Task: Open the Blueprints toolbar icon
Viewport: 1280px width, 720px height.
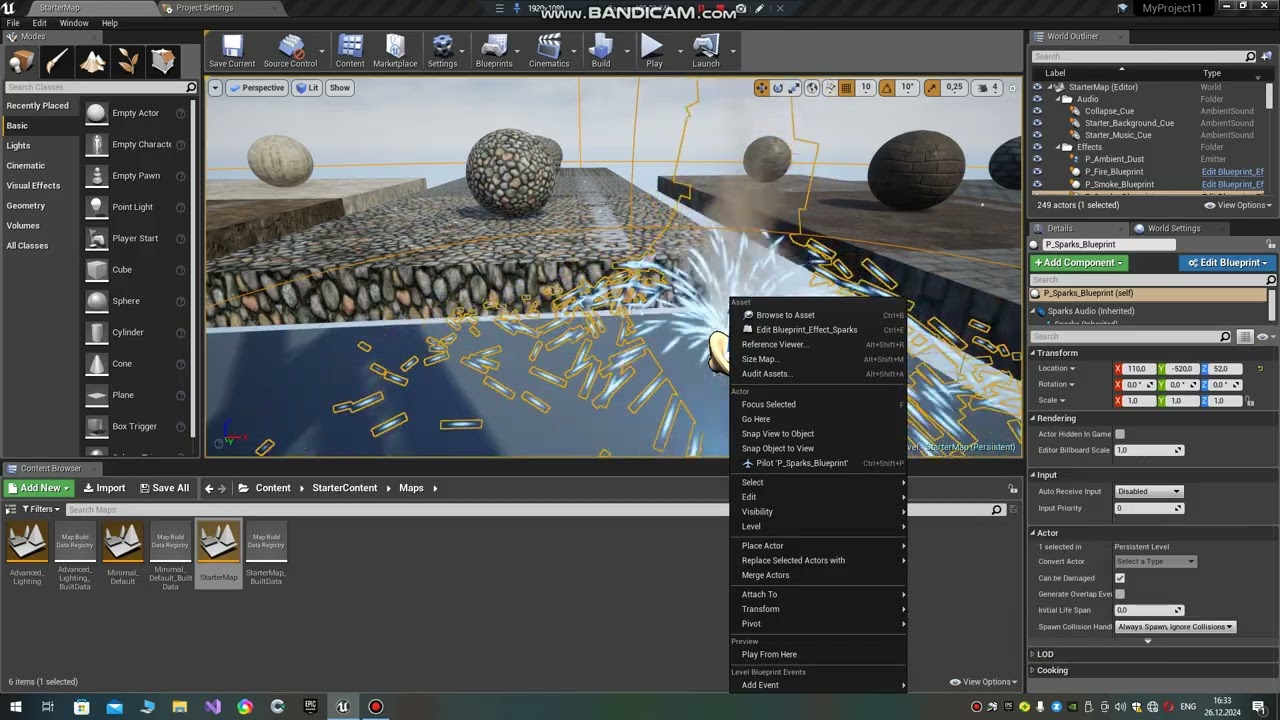Action: [494, 51]
